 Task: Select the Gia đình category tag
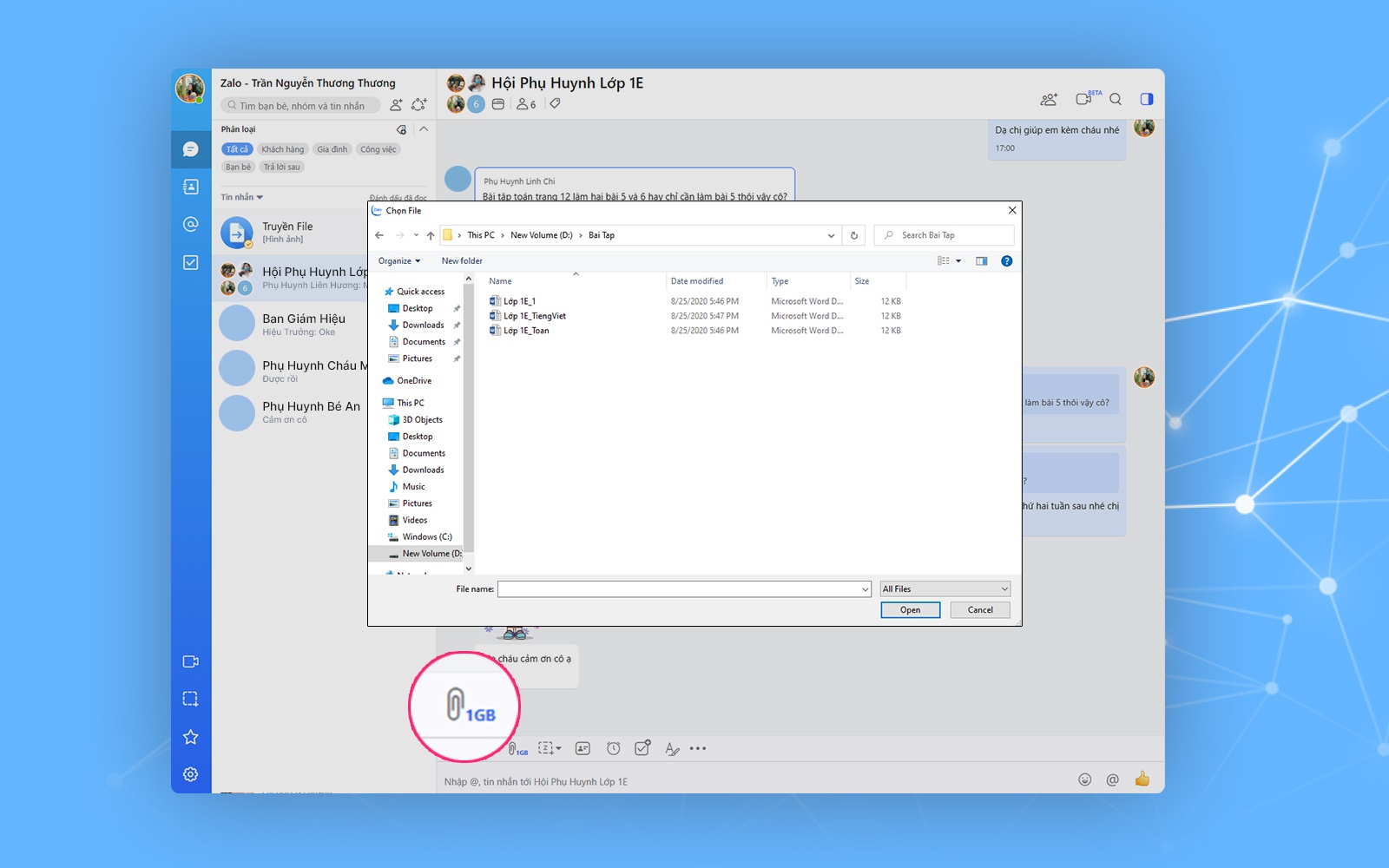(332, 149)
